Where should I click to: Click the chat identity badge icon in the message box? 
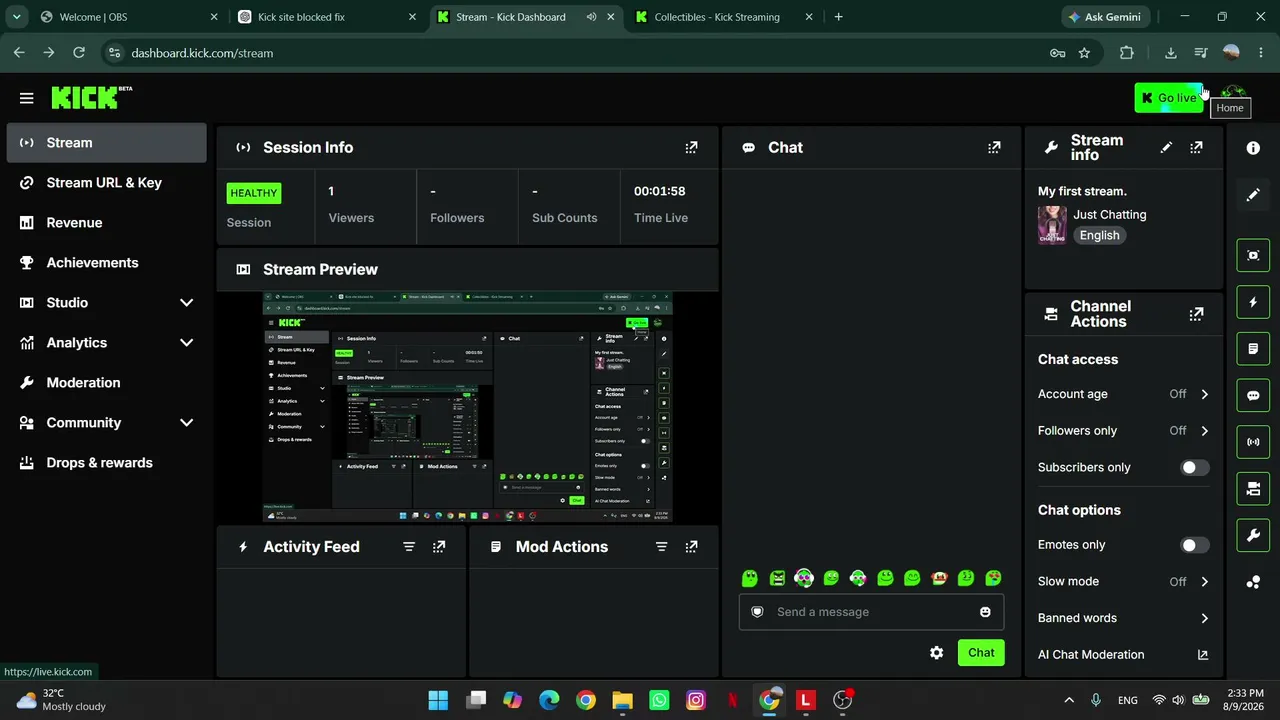(757, 612)
